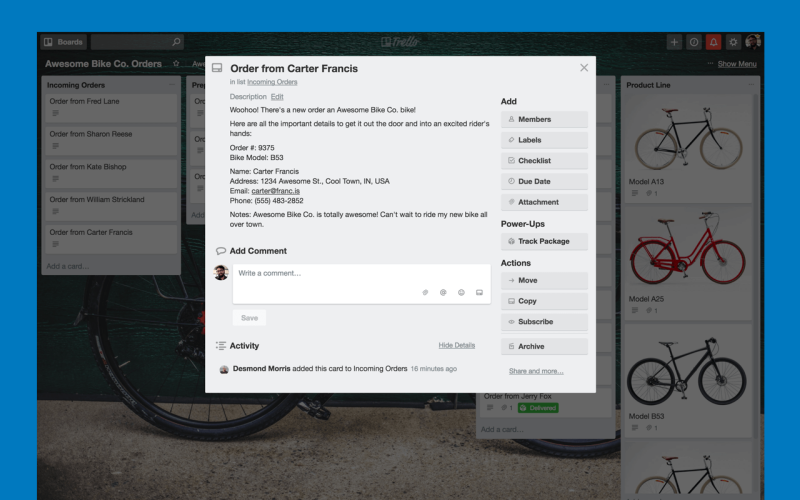Open Order from Carter Francis board card
The width and height of the screenshot is (800, 500).
111,238
